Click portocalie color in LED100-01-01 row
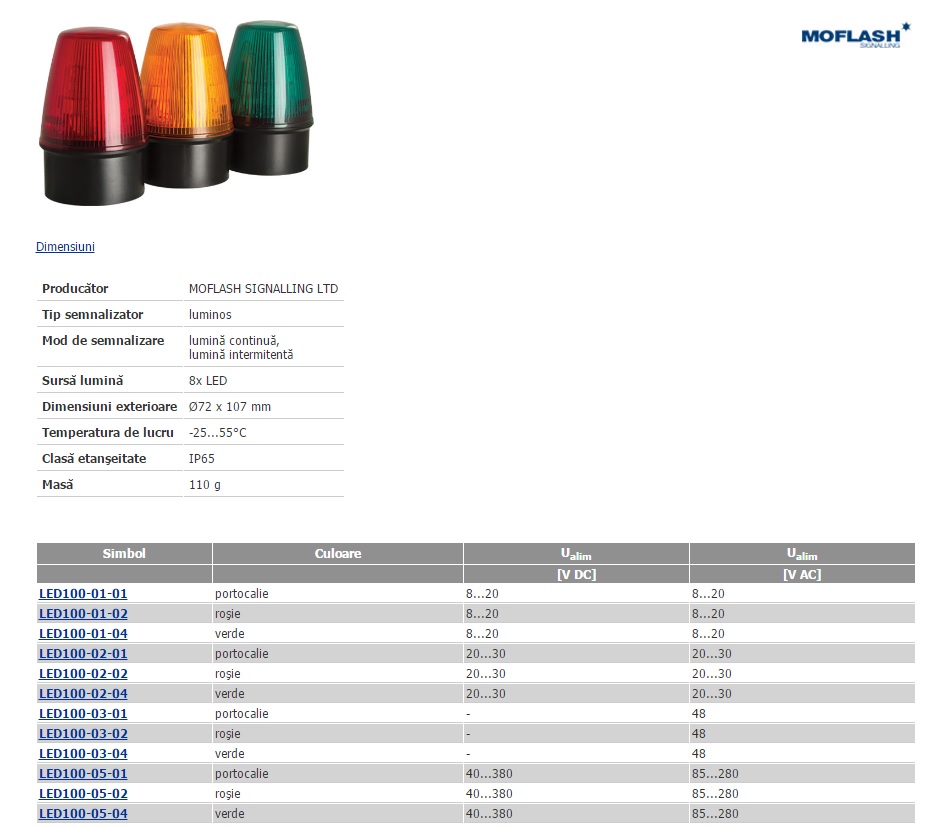925x828 pixels. click(241, 593)
